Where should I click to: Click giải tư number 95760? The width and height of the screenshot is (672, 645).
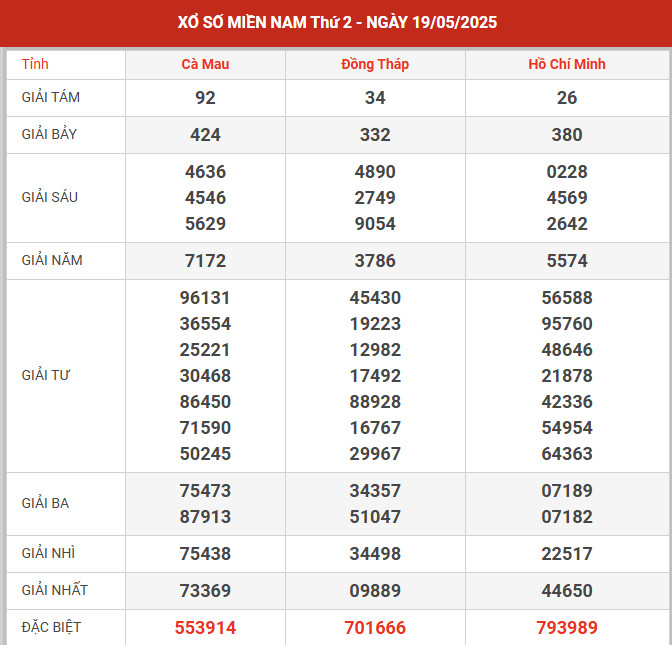point(567,324)
